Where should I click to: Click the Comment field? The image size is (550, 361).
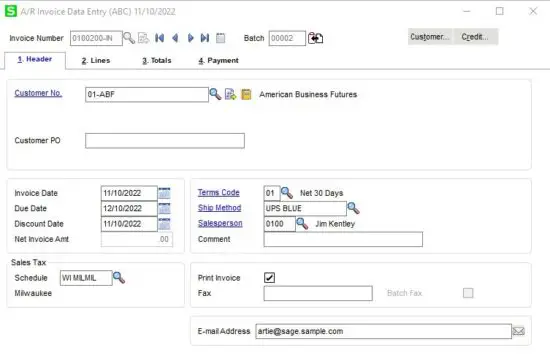coord(343,239)
